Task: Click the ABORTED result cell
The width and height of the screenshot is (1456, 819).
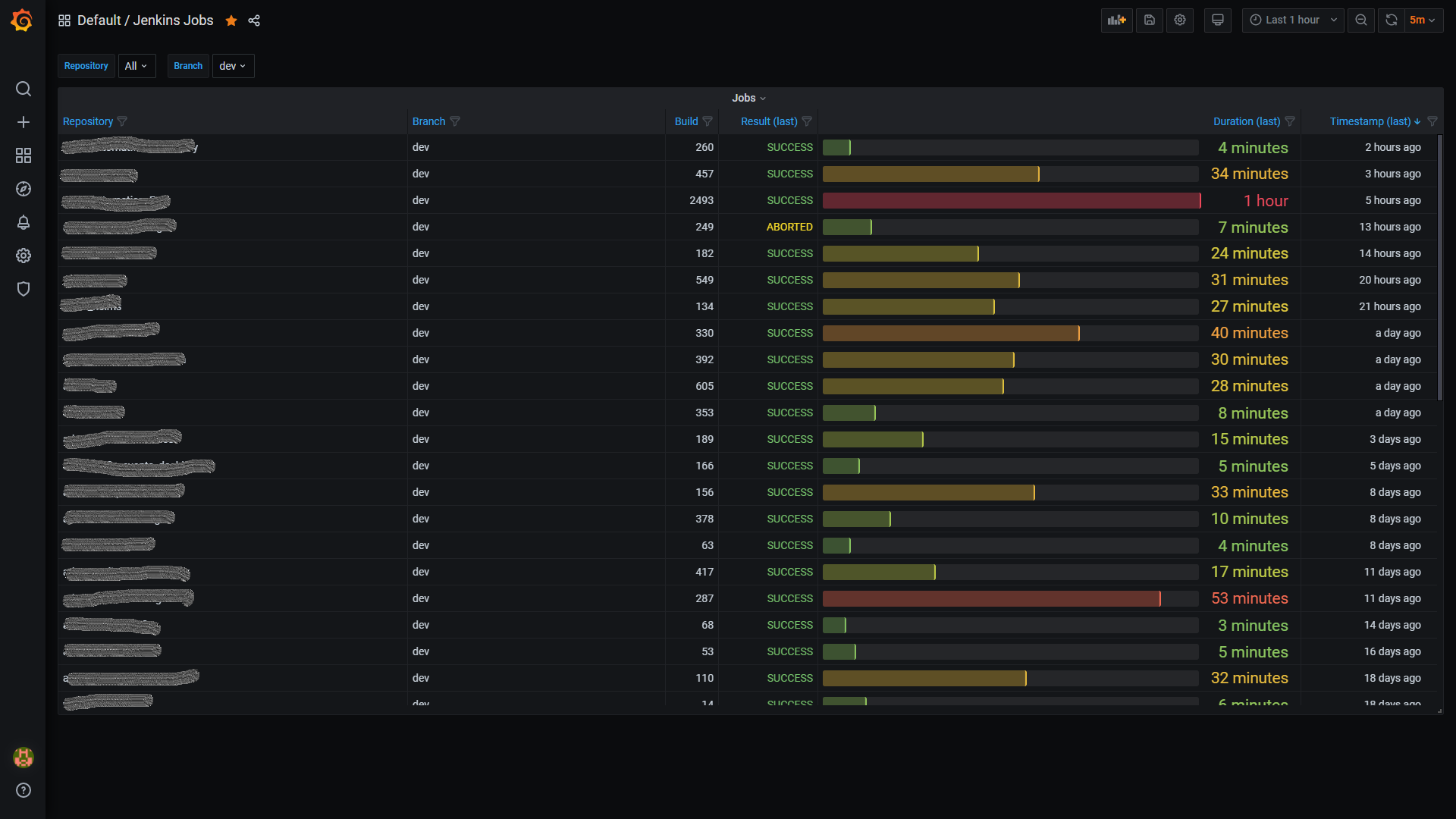Action: (789, 227)
